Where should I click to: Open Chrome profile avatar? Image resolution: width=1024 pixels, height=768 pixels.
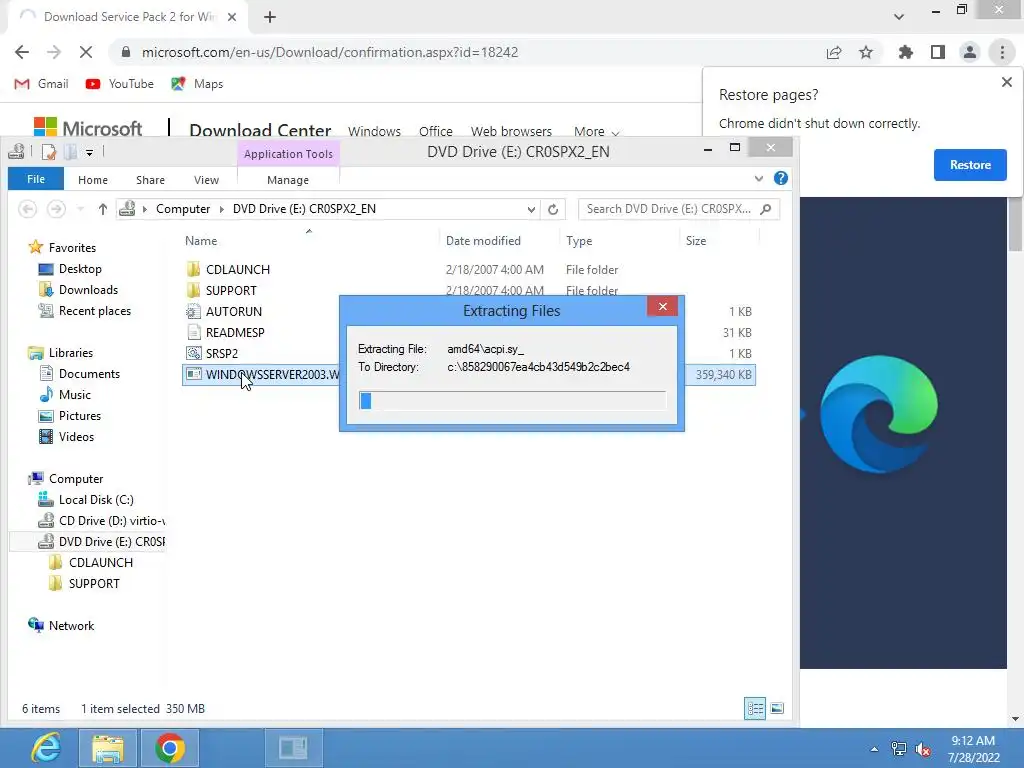pos(970,52)
